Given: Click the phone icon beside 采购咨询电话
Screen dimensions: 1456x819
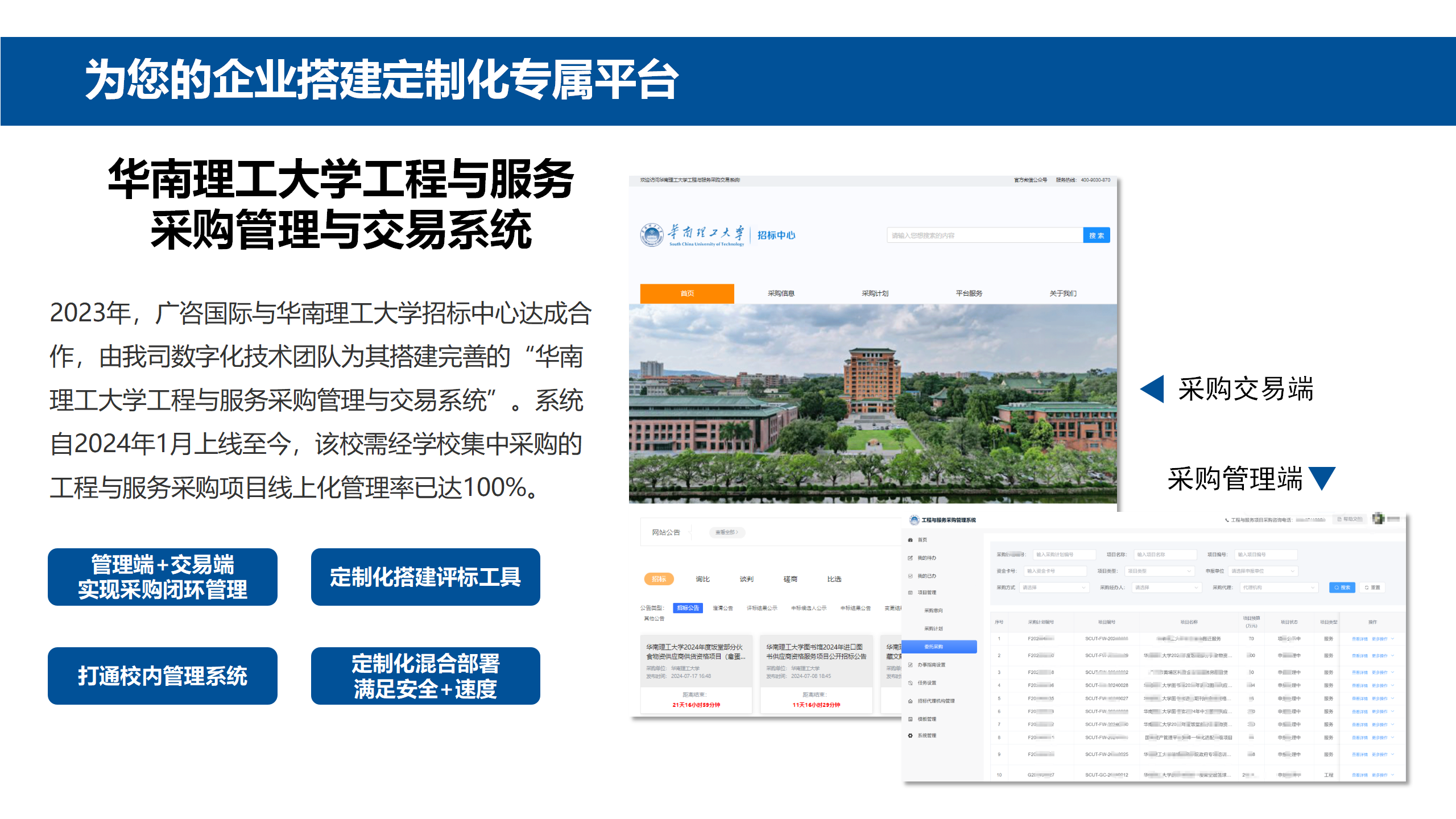Looking at the screenshot, I should tap(1226, 519).
